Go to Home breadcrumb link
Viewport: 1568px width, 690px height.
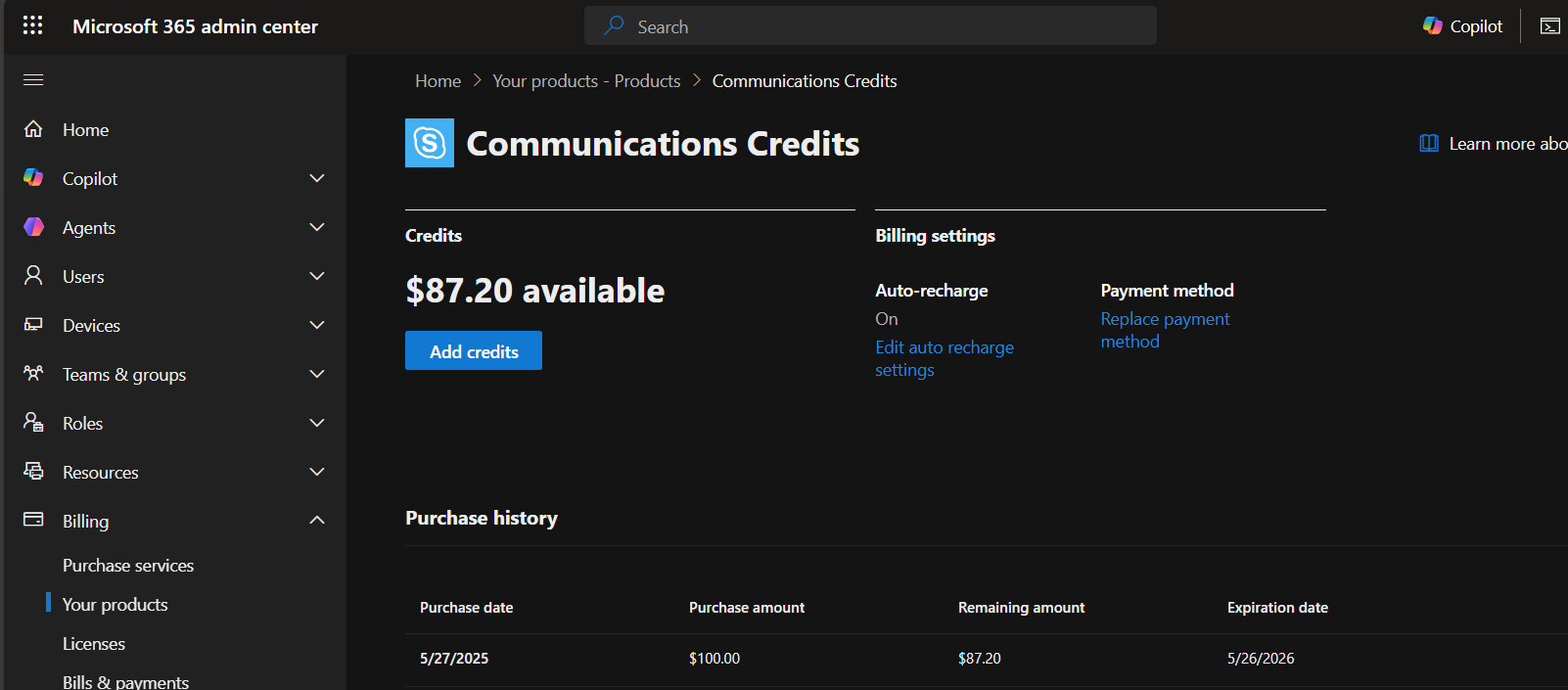(438, 81)
